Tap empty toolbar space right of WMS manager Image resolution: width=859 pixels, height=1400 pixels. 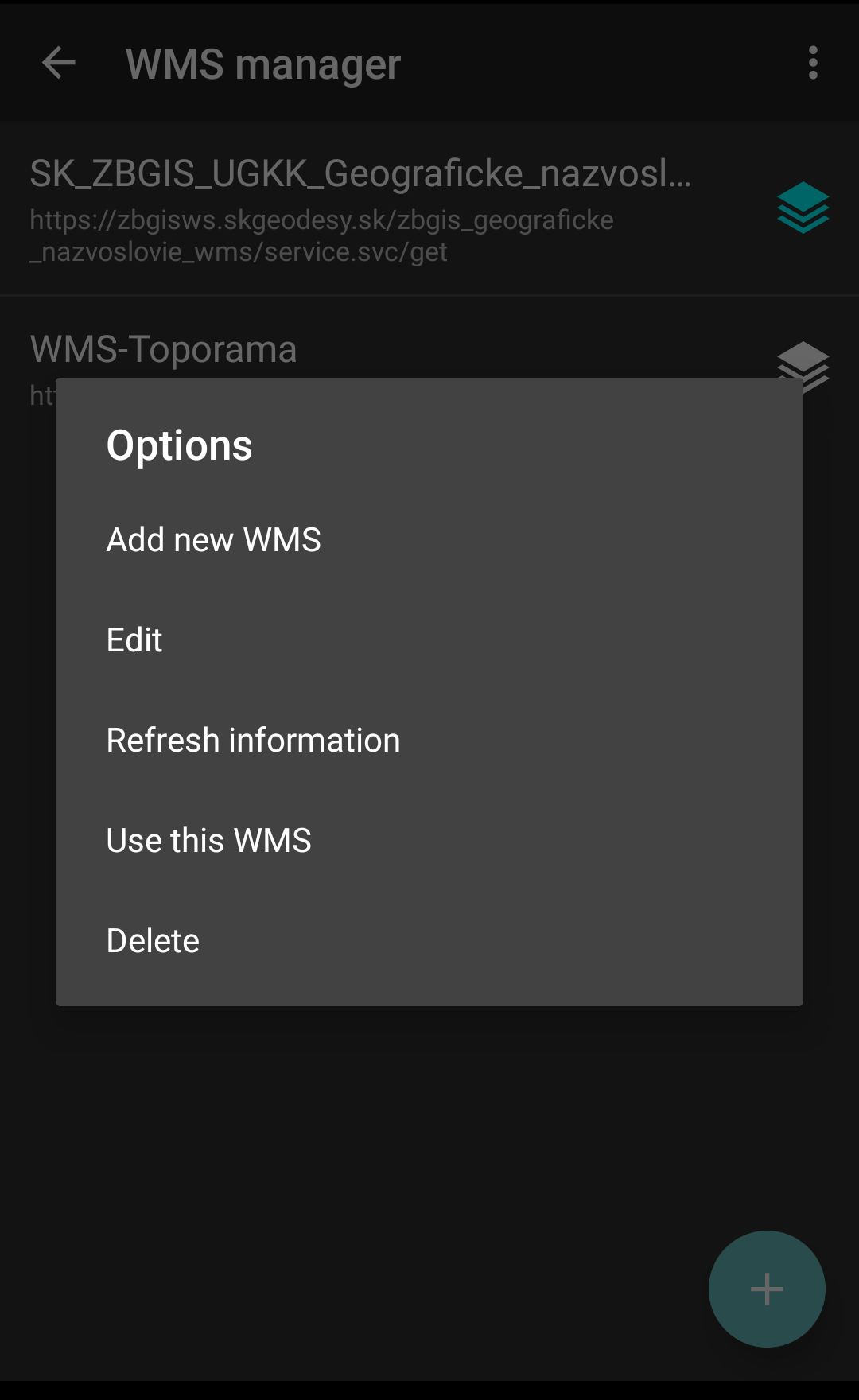[x=597, y=63]
